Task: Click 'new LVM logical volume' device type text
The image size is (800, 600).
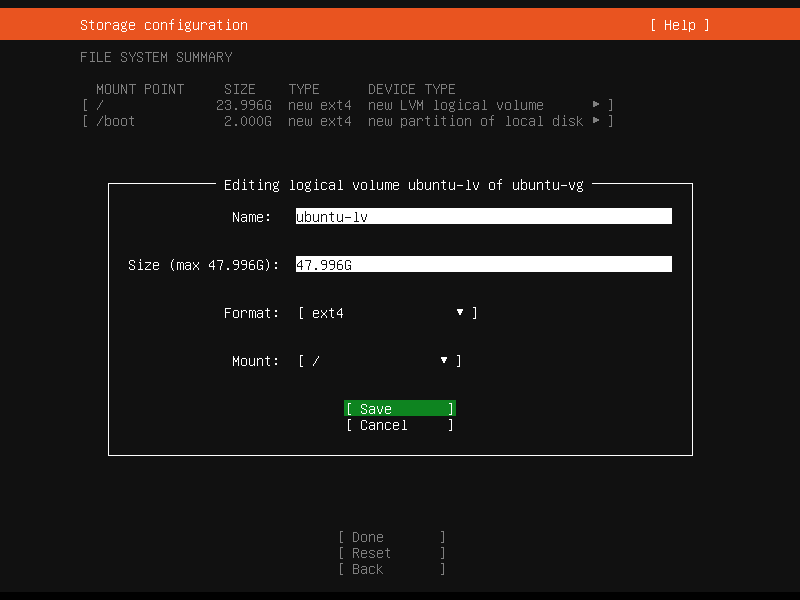Action: (x=456, y=105)
